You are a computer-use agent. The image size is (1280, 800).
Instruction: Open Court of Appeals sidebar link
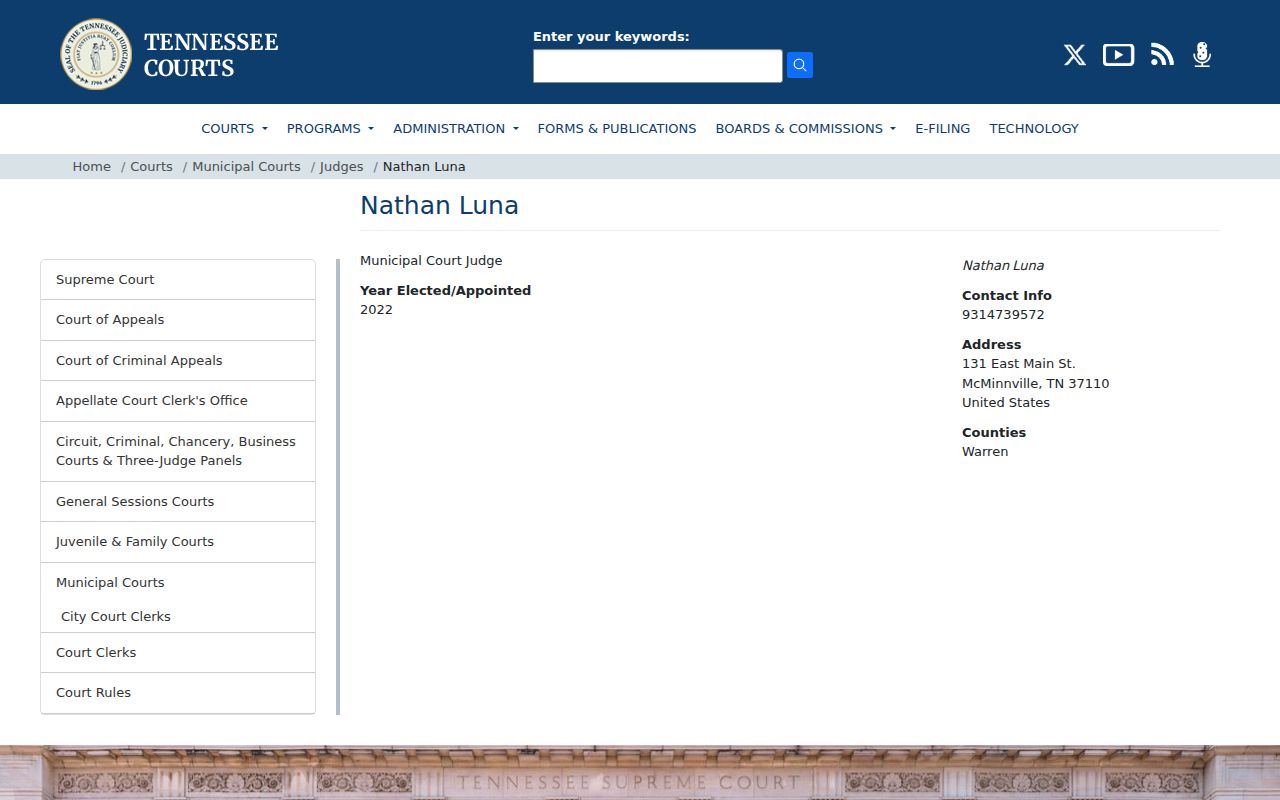[x=178, y=320]
